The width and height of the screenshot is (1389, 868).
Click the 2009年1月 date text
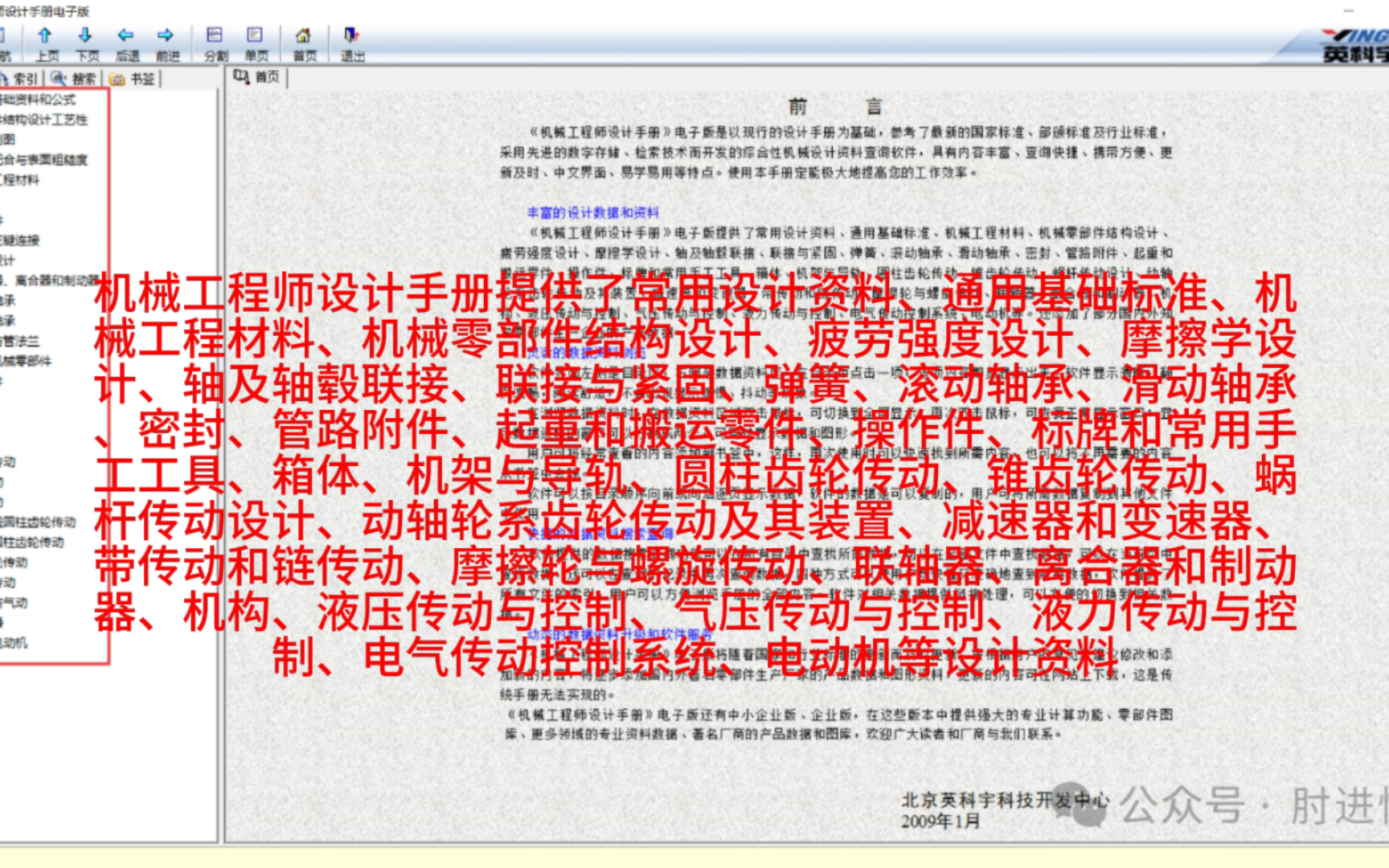tap(940, 821)
